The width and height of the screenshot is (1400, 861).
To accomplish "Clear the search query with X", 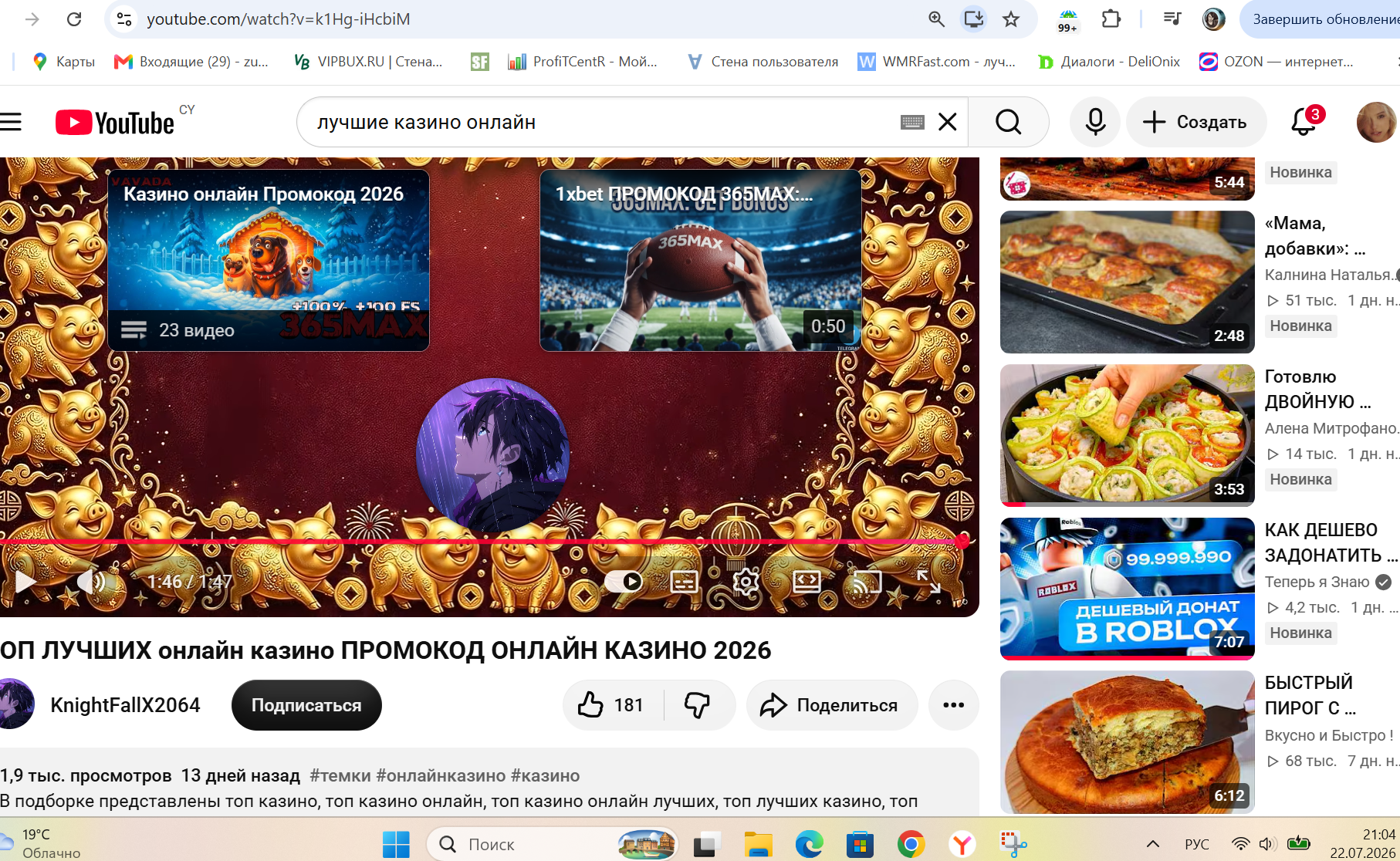I will [948, 122].
